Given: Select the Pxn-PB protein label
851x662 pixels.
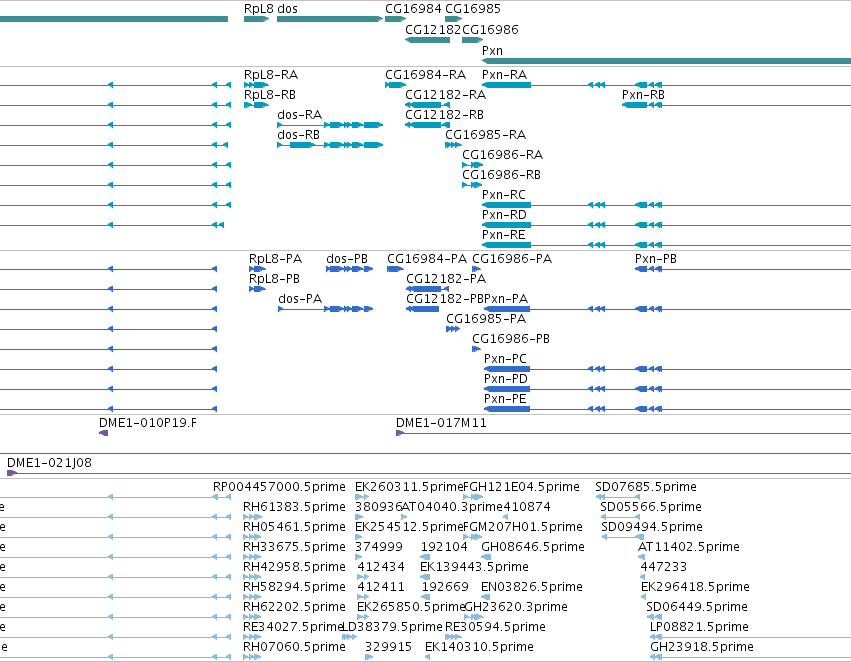Looking at the screenshot, I should click(656, 259).
